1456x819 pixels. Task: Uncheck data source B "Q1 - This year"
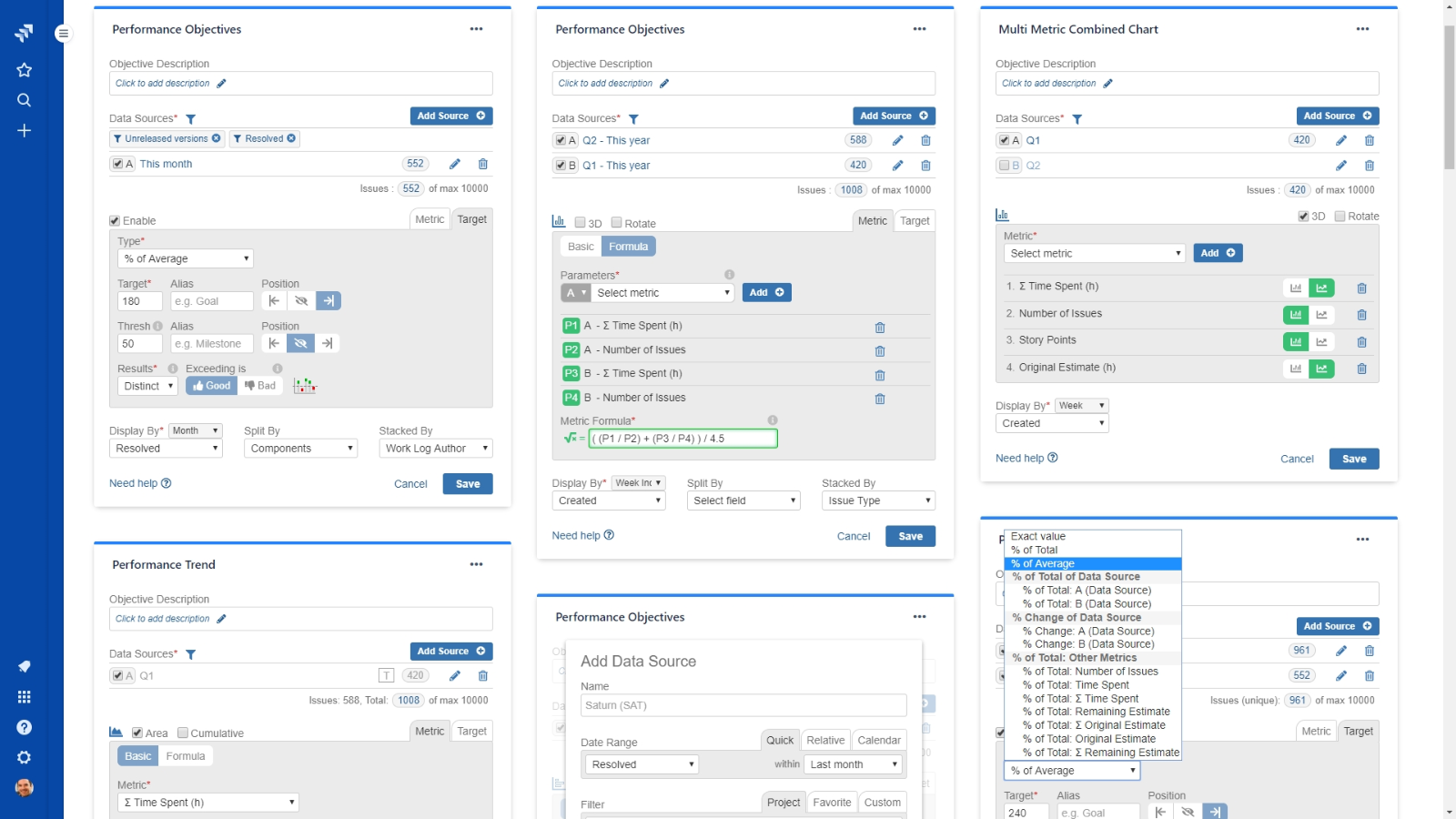(561, 165)
